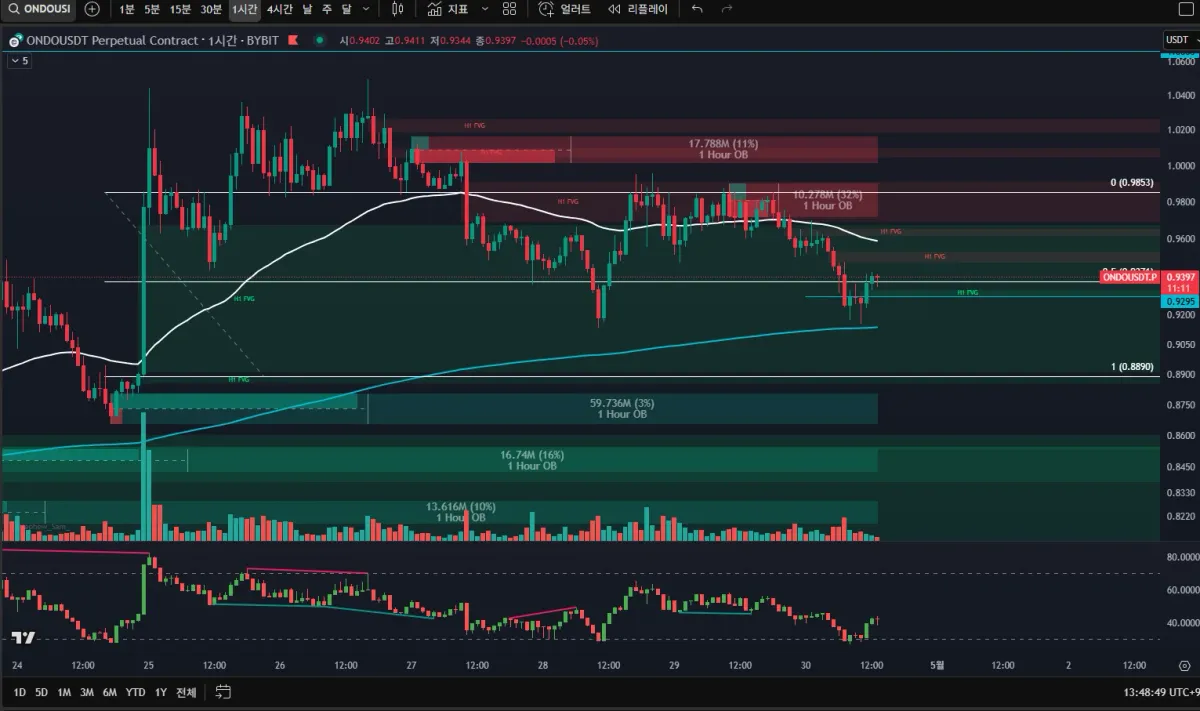Click the ONDOUSDT Perpetual Contract title
Image resolution: width=1200 pixels, height=711 pixels.
[110, 41]
